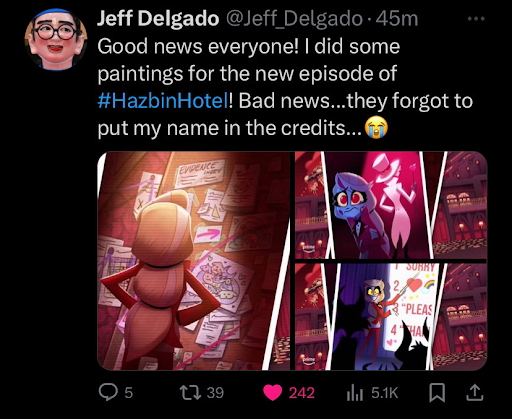The width and height of the screenshot is (512, 419).
Task: Open Jeff Delgado's profile avatar
Action: [x=56, y=39]
